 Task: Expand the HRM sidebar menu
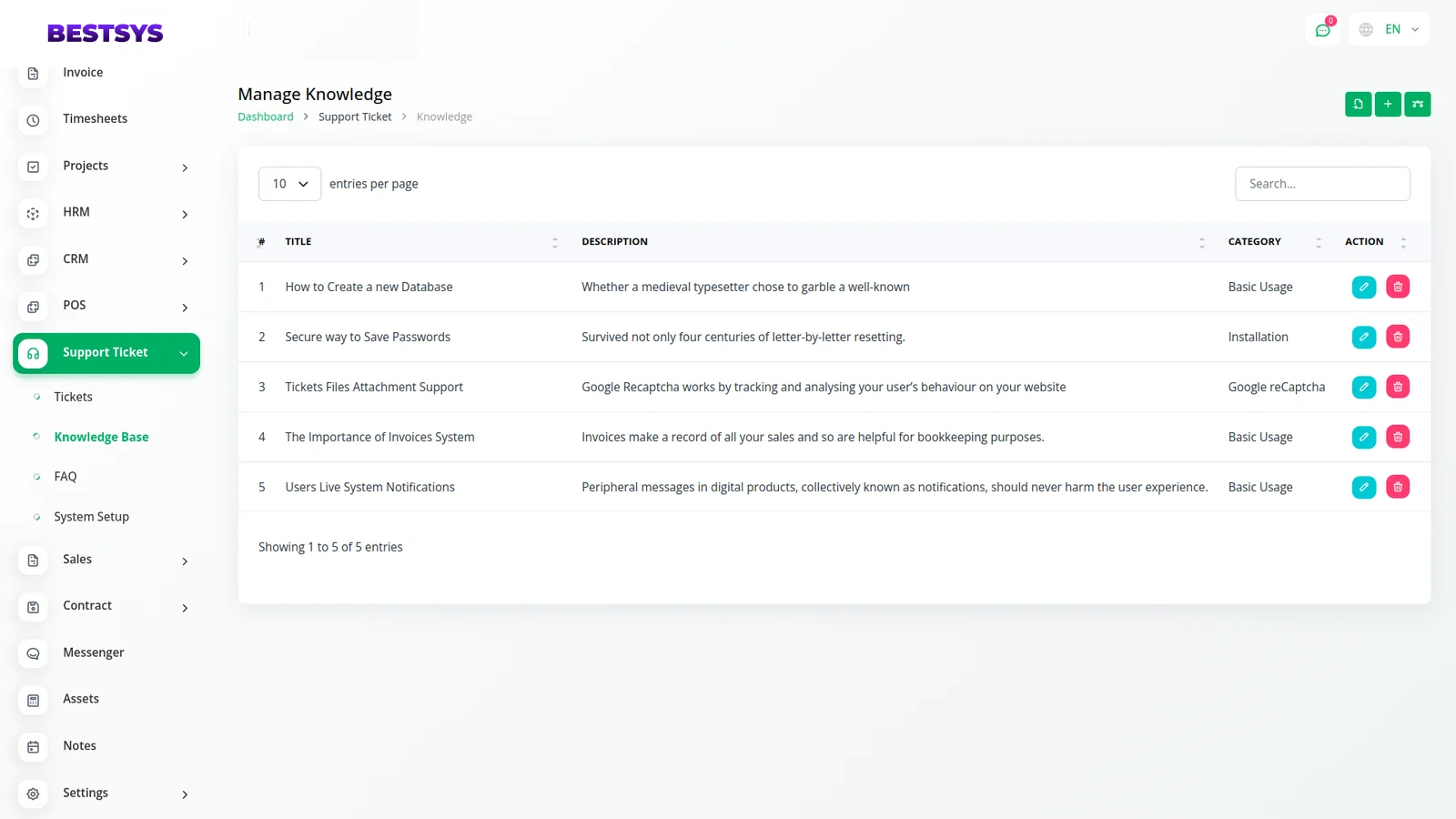pos(106,213)
